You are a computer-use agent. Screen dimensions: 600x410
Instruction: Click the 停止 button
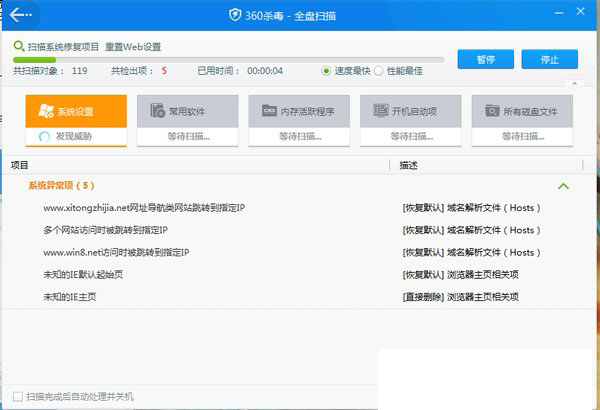click(x=549, y=59)
